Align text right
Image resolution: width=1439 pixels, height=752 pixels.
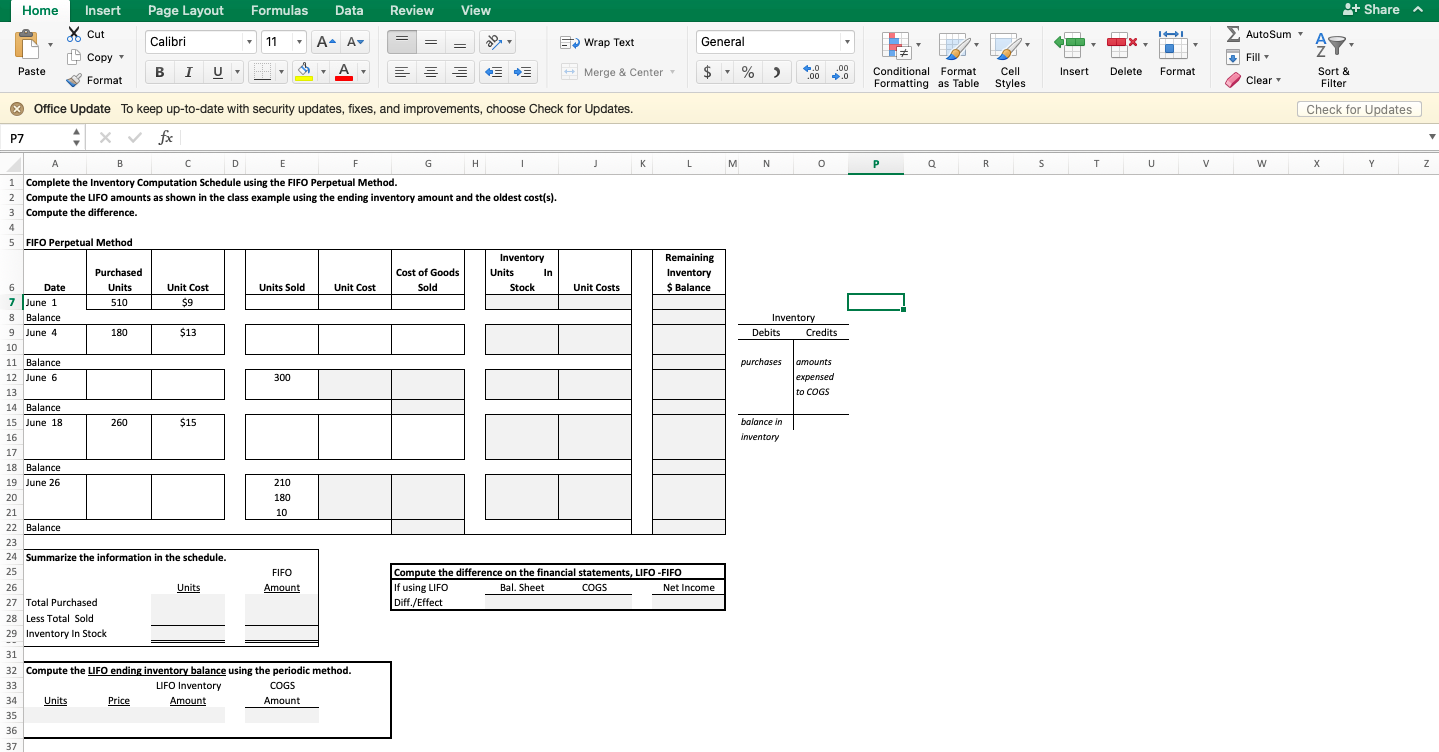459,72
